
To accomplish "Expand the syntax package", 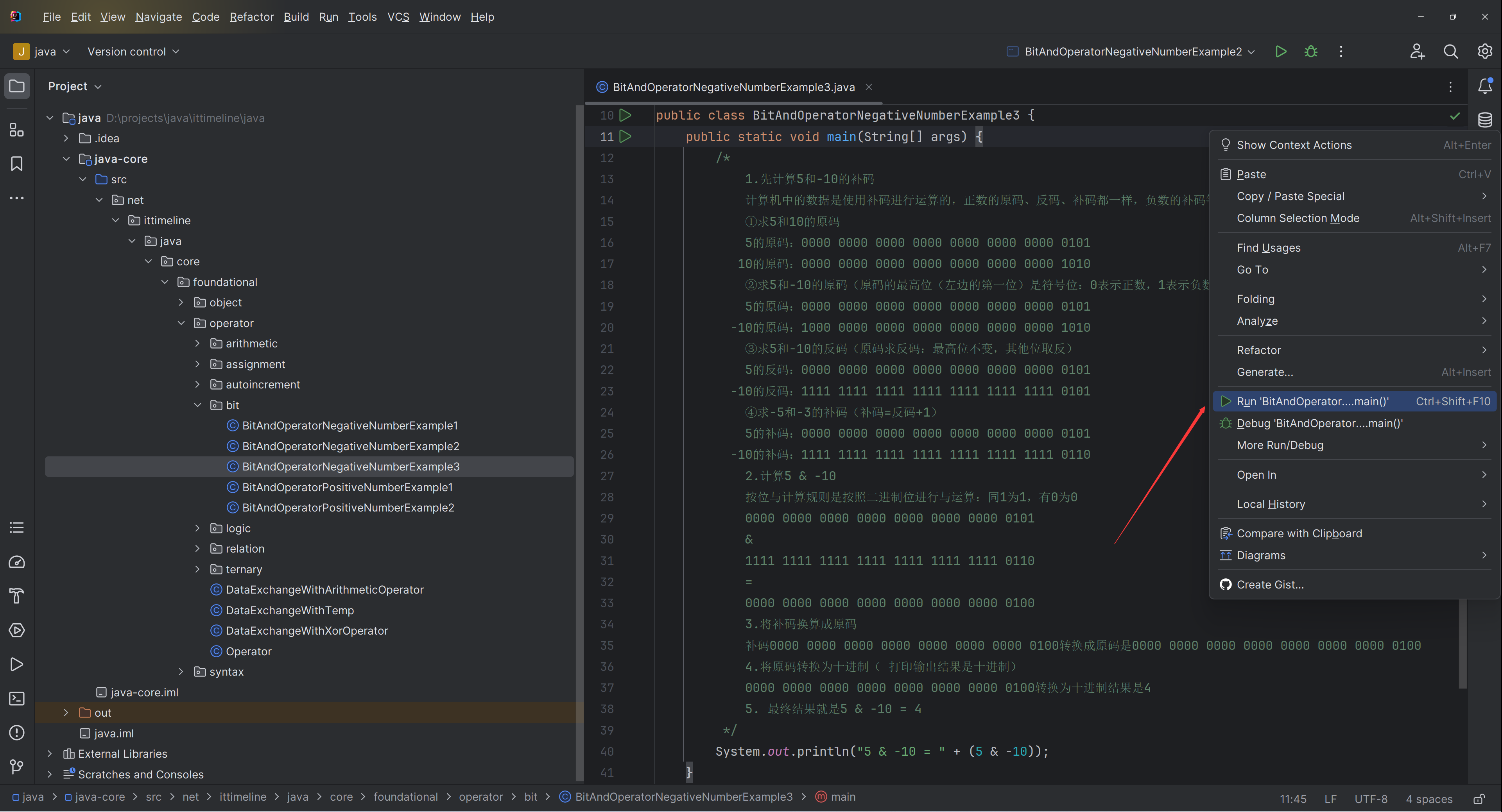I will (181, 671).
